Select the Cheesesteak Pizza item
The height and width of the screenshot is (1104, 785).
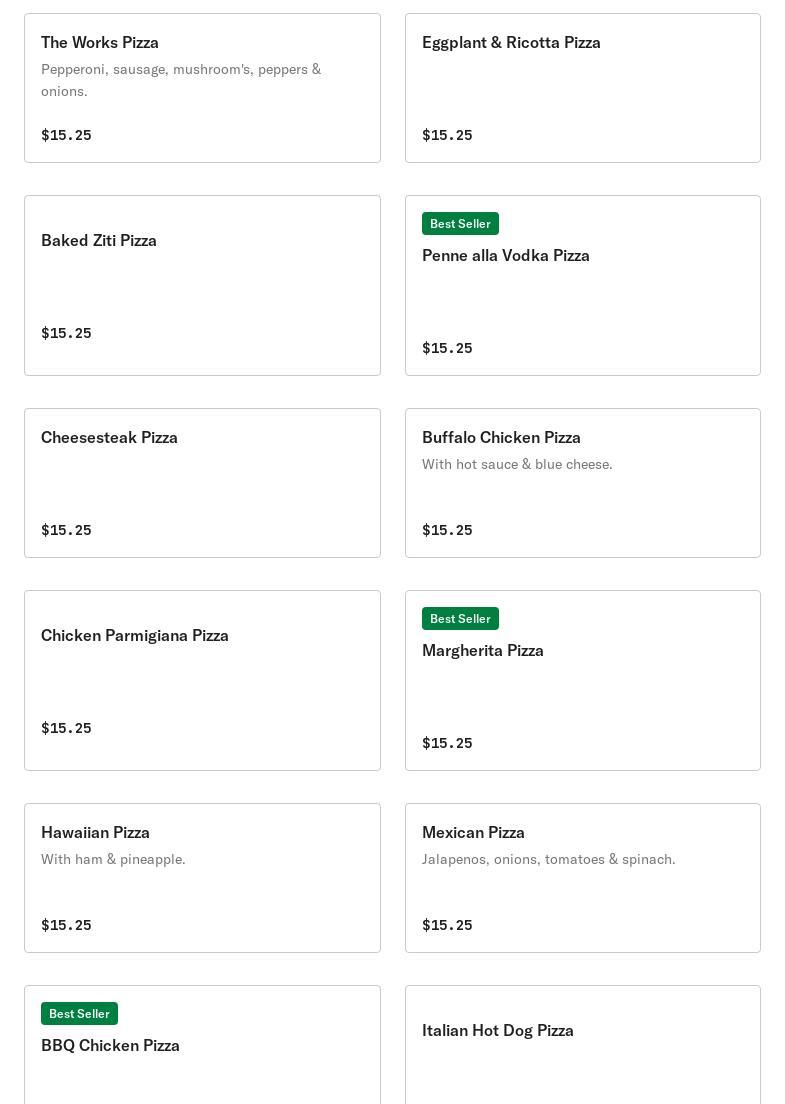pyautogui.click(x=202, y=483)
